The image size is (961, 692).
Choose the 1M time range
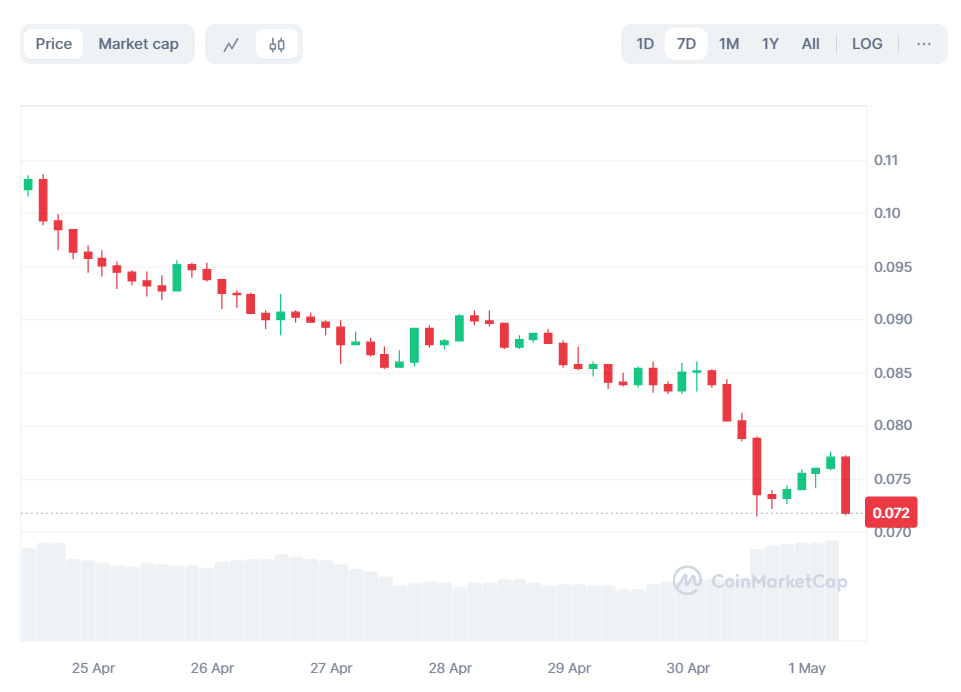tap(729, 44)
